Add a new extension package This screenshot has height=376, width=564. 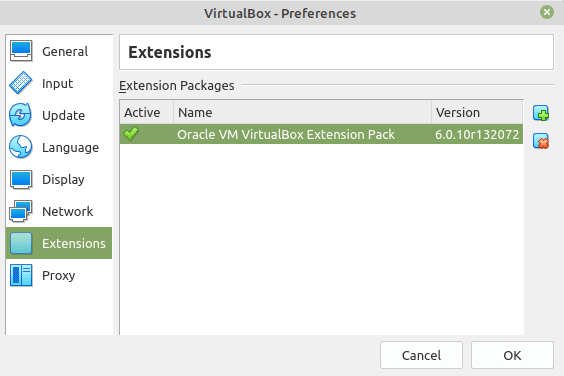coord(541,113)
